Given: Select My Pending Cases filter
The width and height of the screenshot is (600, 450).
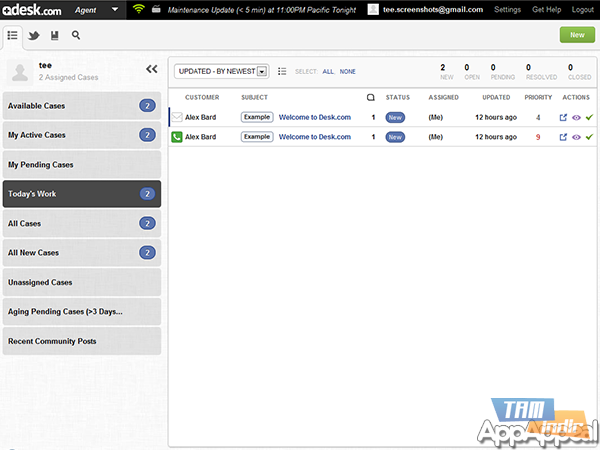Looking at the screenshot, I should [82, 165].
